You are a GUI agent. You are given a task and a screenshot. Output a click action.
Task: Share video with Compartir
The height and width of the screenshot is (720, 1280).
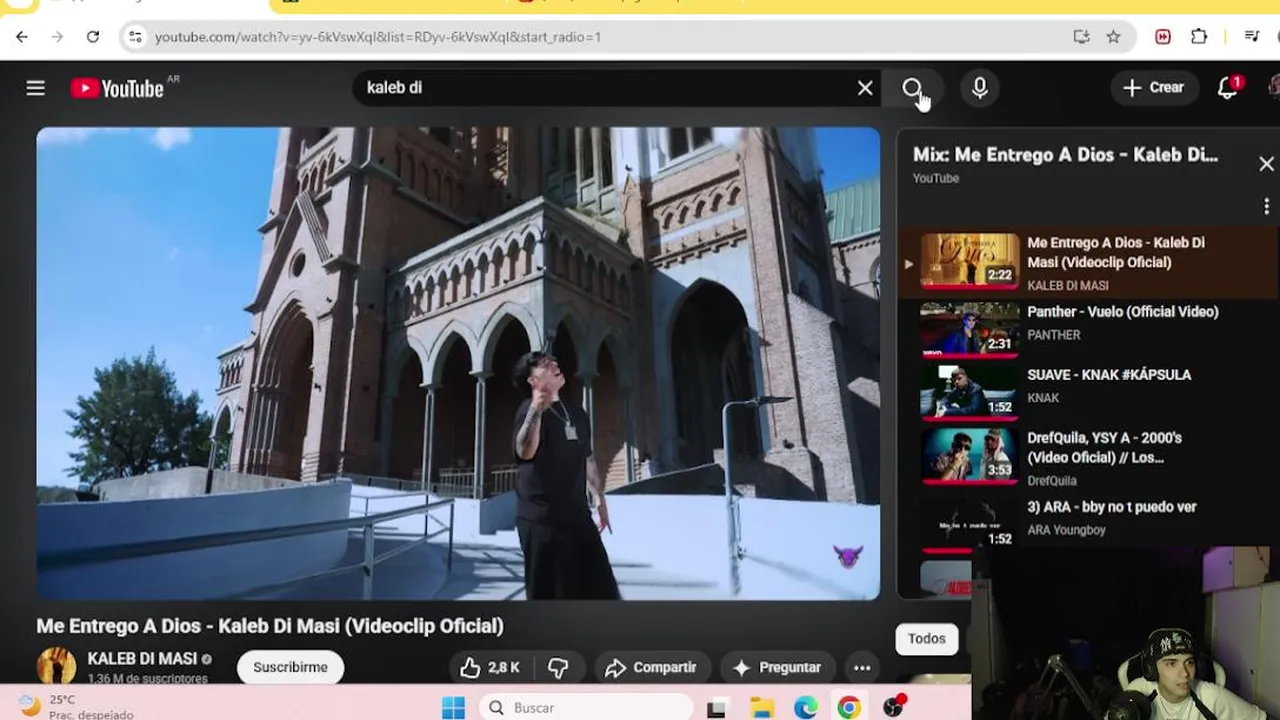pos(652,667)
